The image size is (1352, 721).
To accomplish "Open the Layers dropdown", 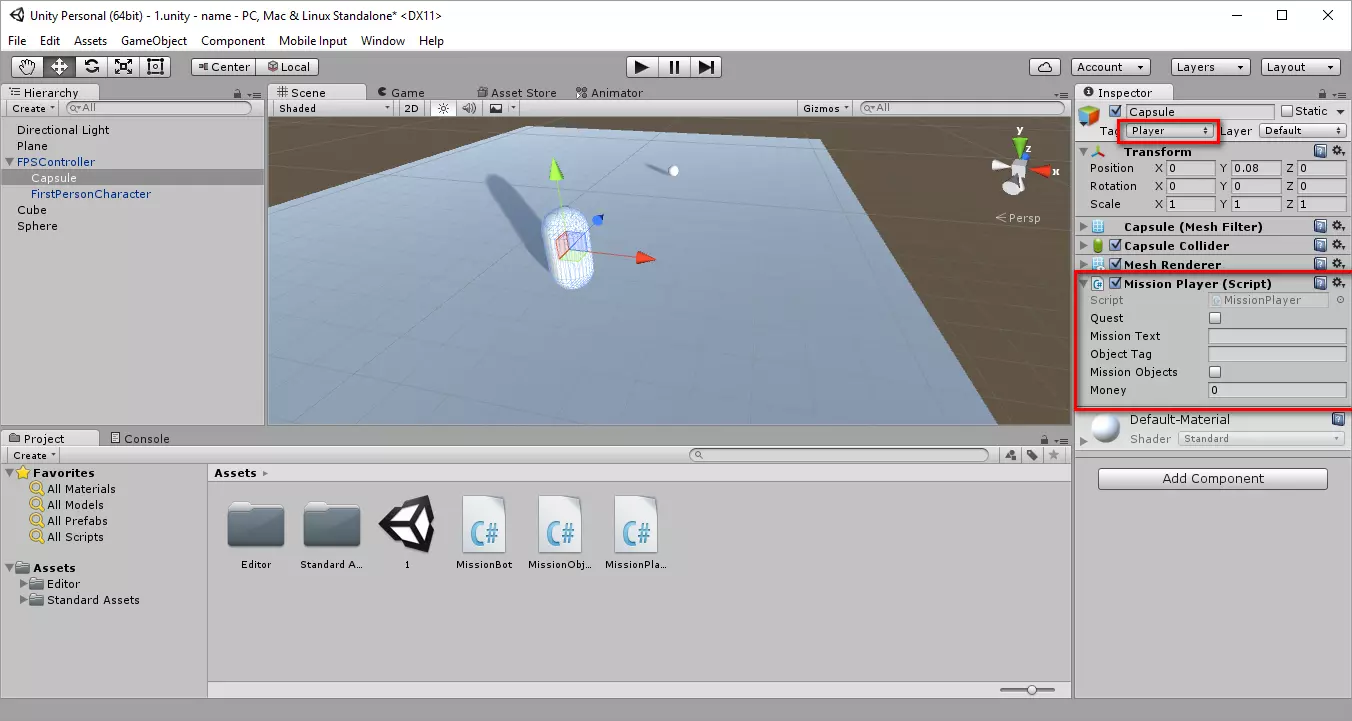I will 1210,67.
